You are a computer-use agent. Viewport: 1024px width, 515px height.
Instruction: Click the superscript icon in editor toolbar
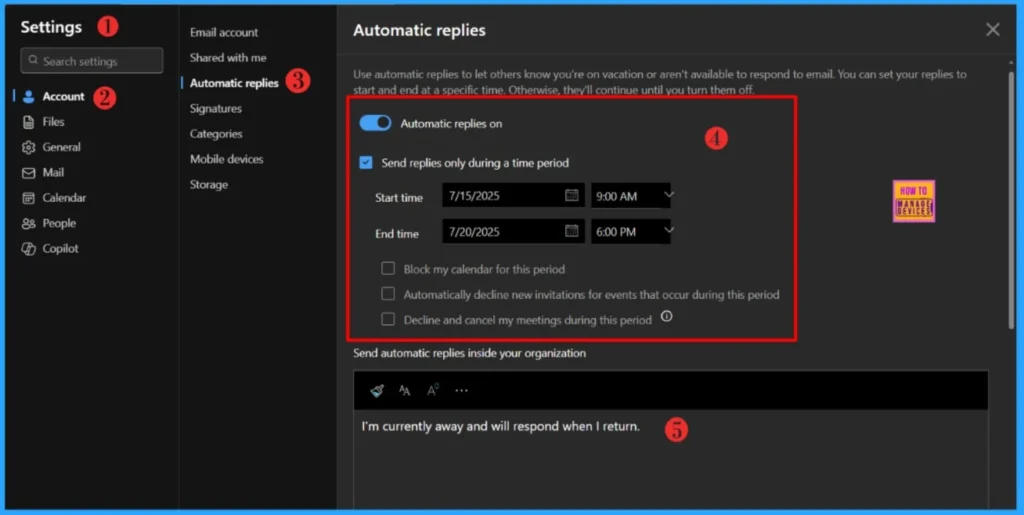(433, 390)
